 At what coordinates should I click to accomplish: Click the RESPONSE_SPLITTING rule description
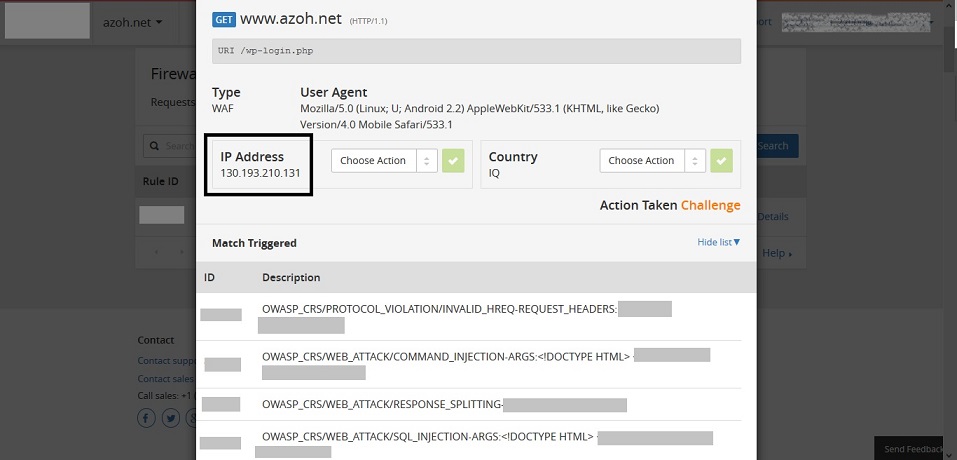(382, 404)
